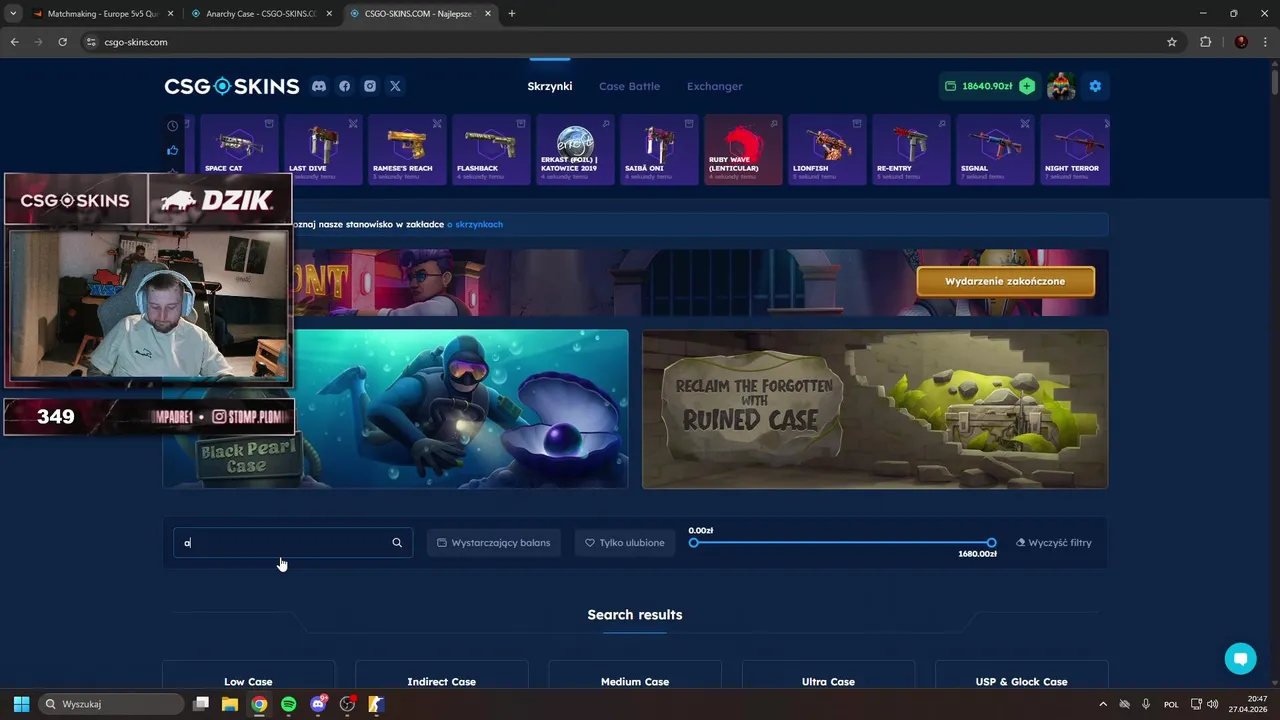Screen dimensions: 1280x720
Task: Open File Explorer from taskbar
Action: 229,704
